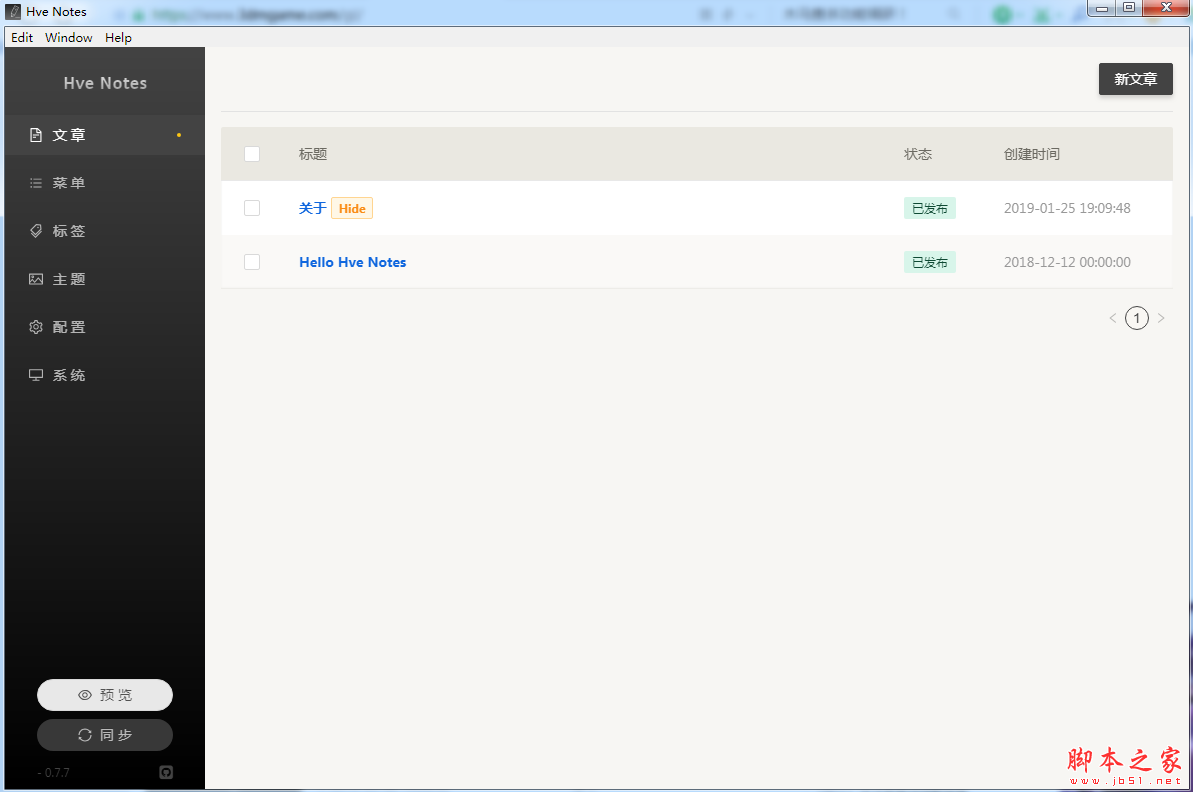Go to previous page arrow
1193x792 pixels.
pos(1113,318)
